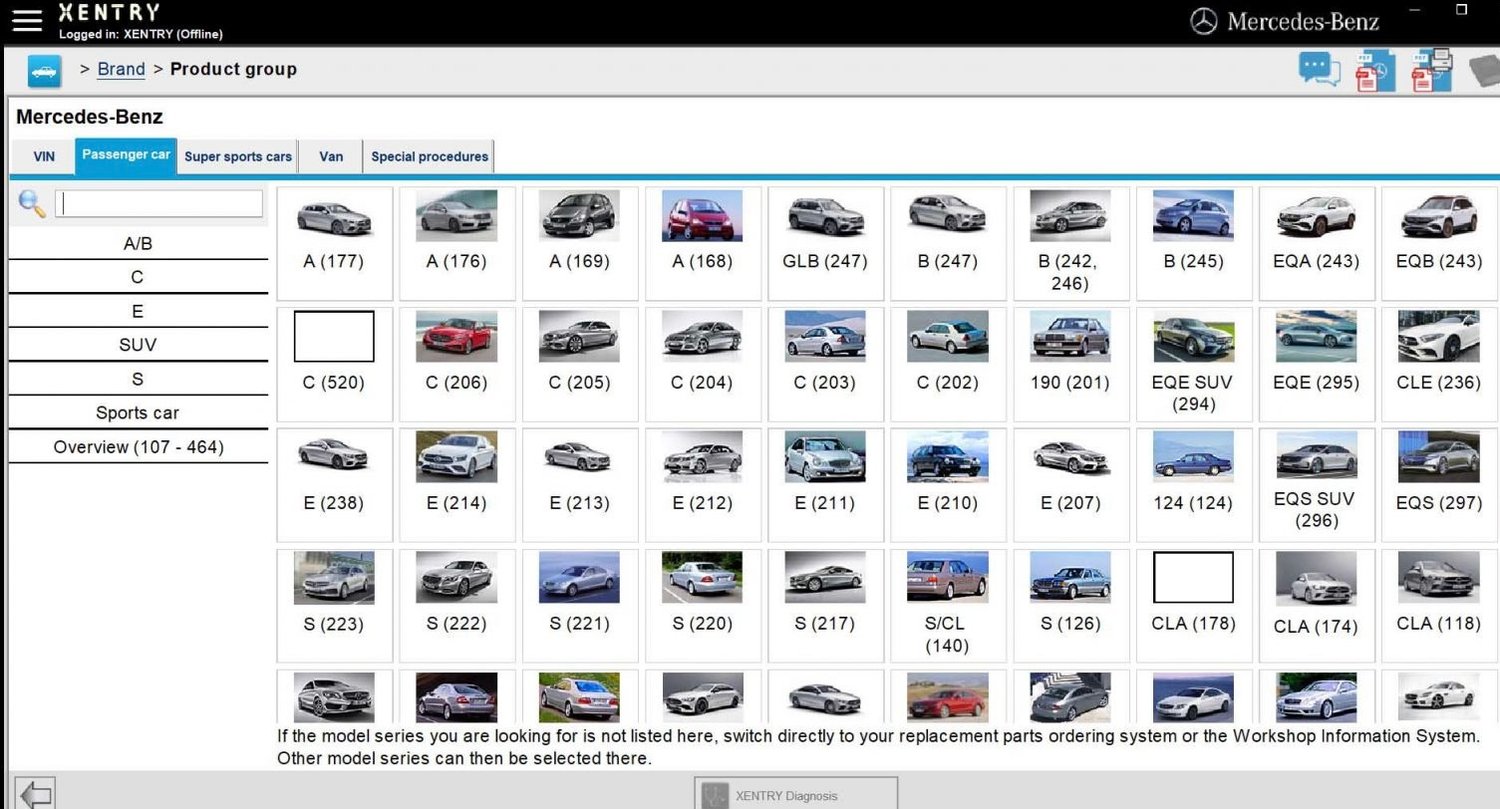Filter by the E class category

coord(138,311)
